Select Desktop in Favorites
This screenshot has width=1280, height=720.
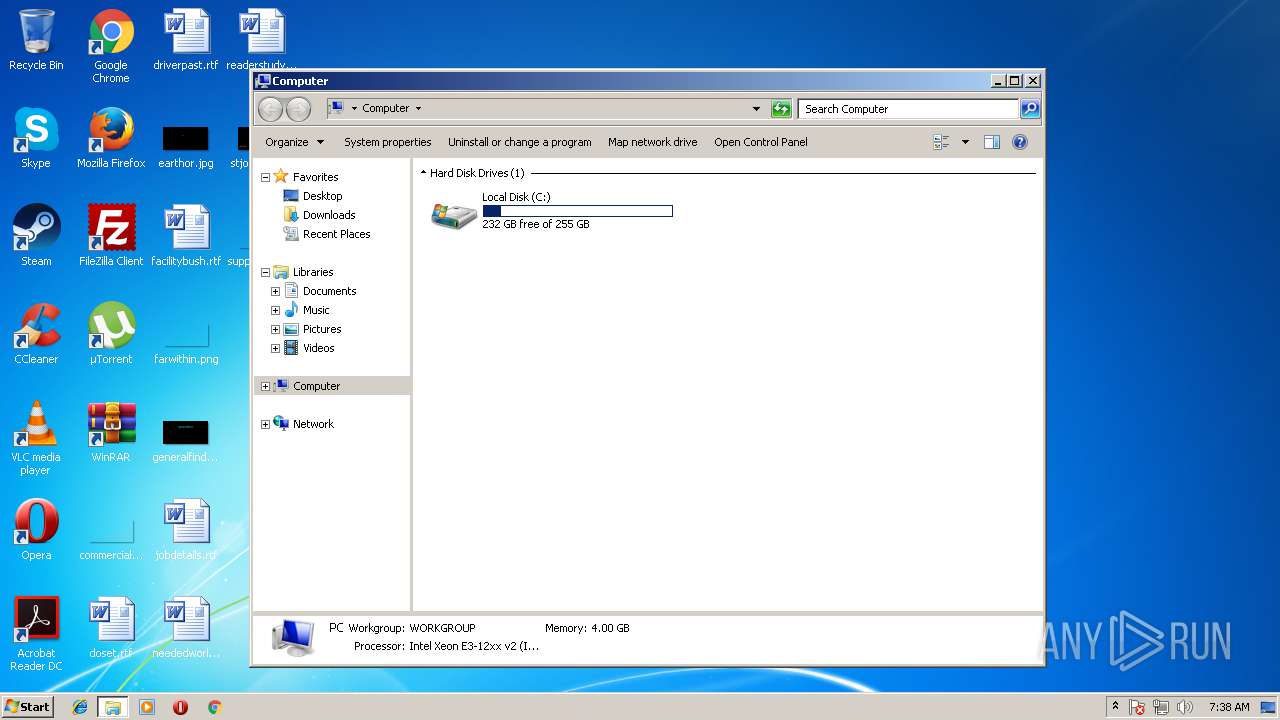coord(313,196)
